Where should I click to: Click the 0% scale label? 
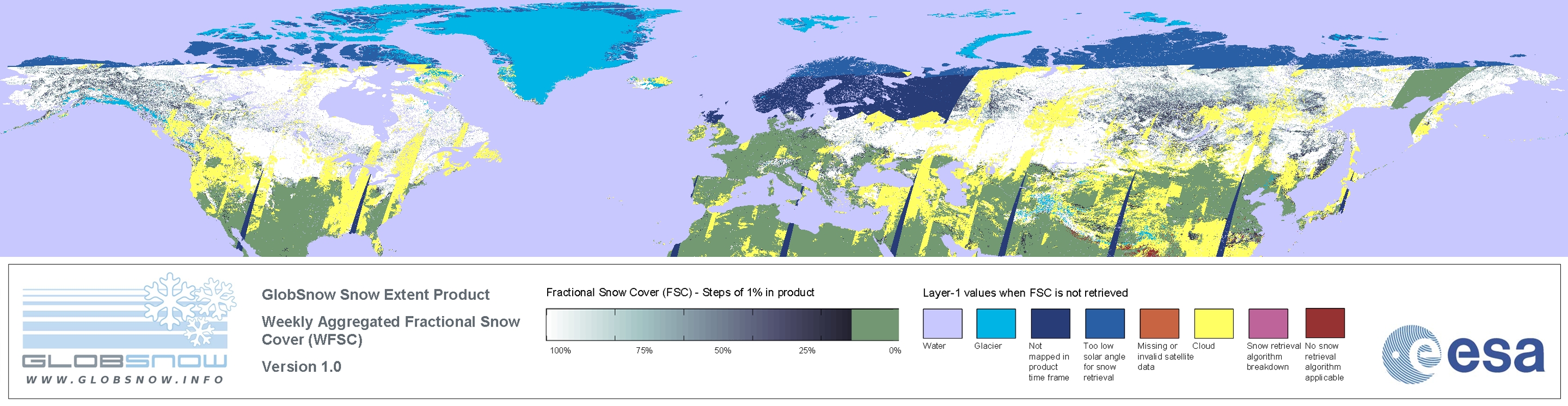(x=895, y=350)
